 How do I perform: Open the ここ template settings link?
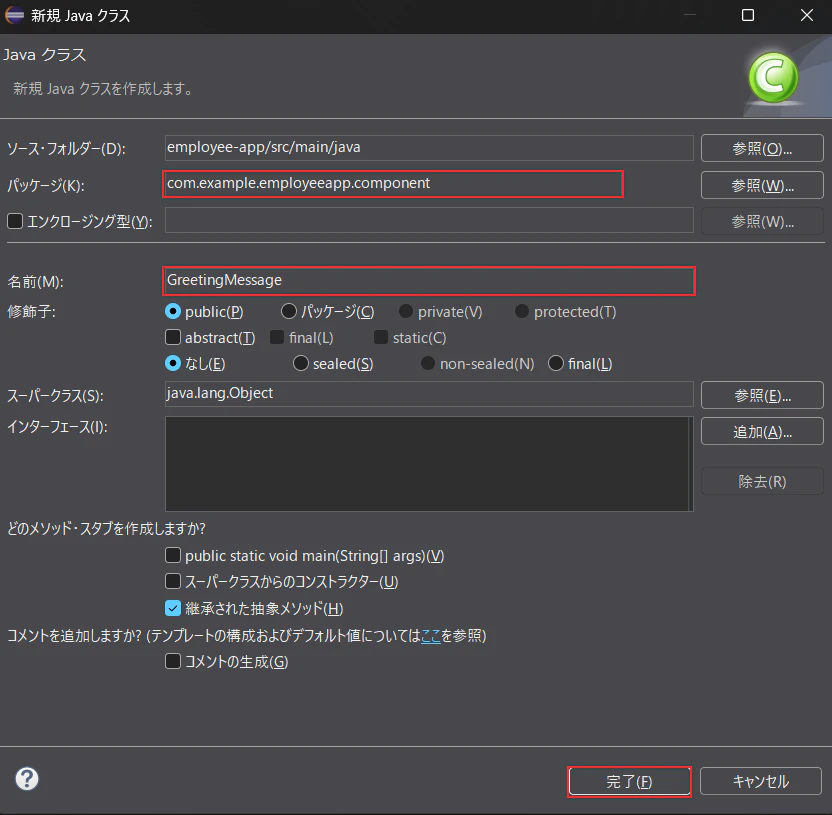pos(431,636)
